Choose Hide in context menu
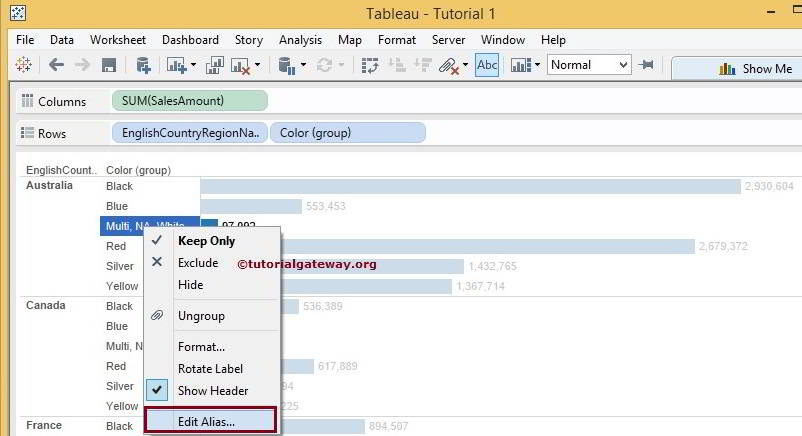The image size is (802, 436). pos(213,285)
